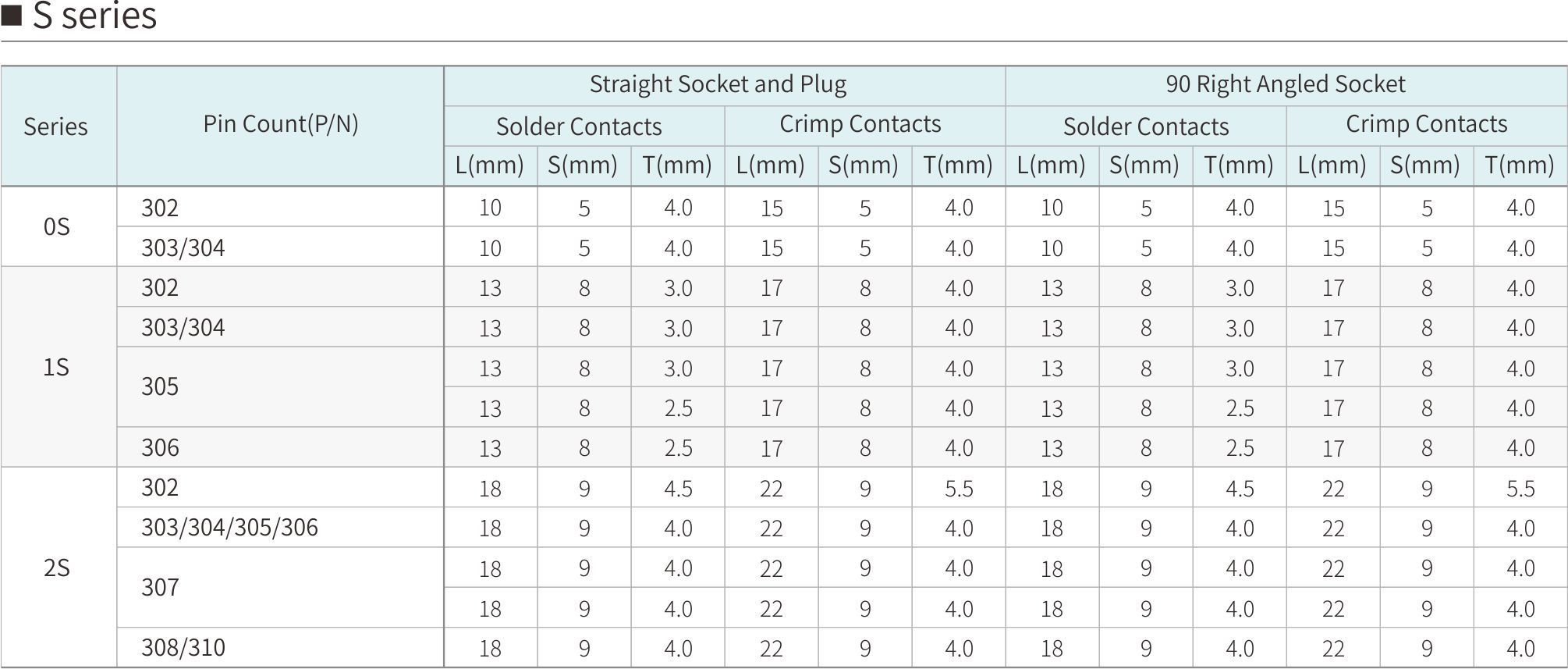The height and width of the screenshot is (669, 1568).
Task: Select the black square bullet icon
Action: click(12, 15)
